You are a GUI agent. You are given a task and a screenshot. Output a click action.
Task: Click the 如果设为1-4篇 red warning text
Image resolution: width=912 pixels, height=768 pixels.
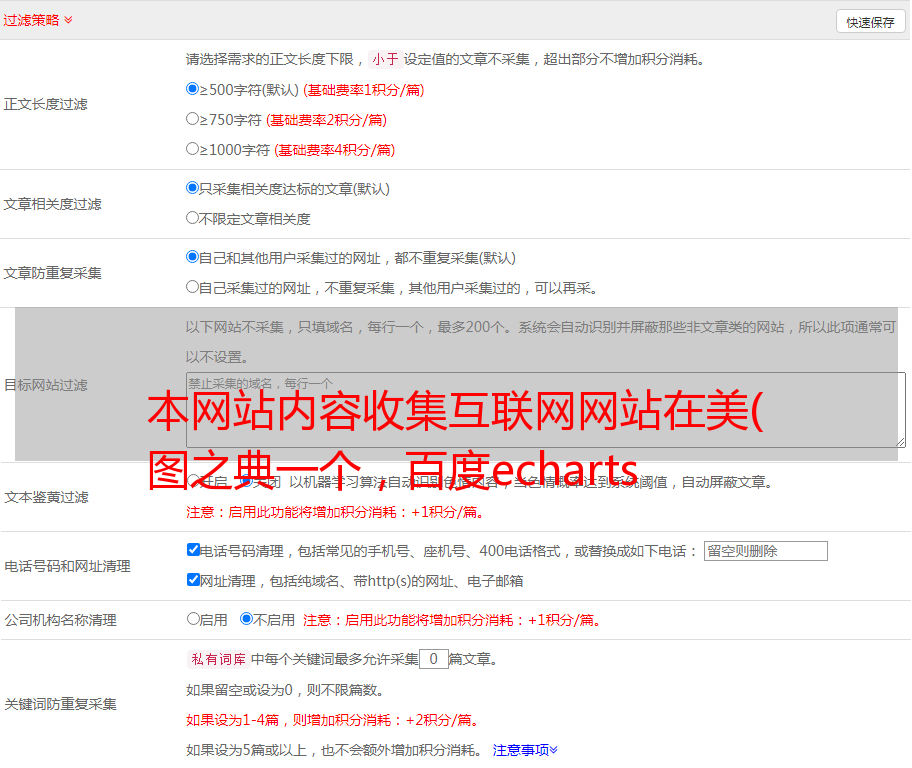334,720
